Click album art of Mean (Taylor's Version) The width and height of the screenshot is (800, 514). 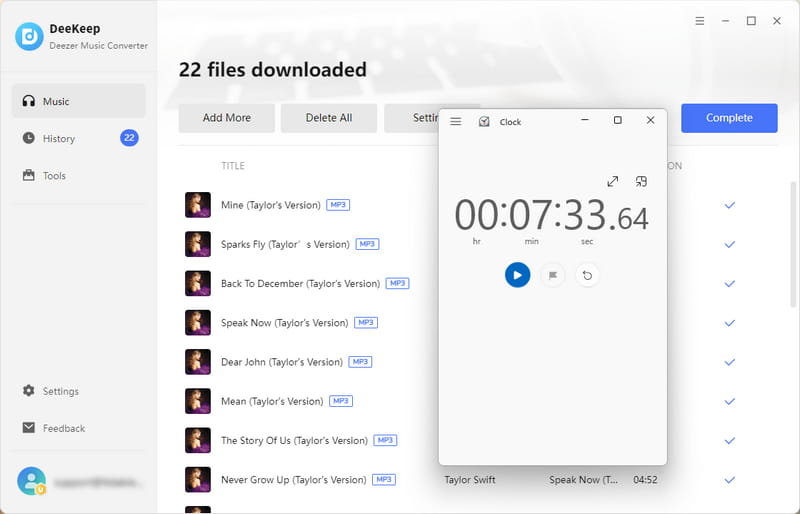click(x=198, y=401)
